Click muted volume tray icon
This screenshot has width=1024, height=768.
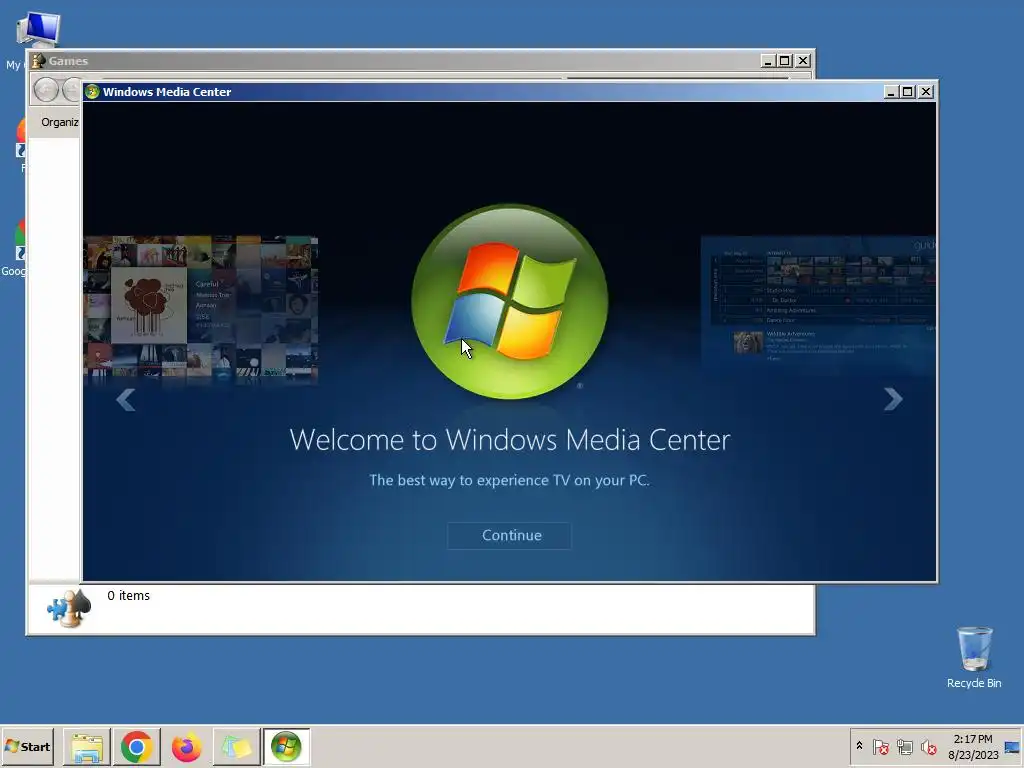(929, 746)
